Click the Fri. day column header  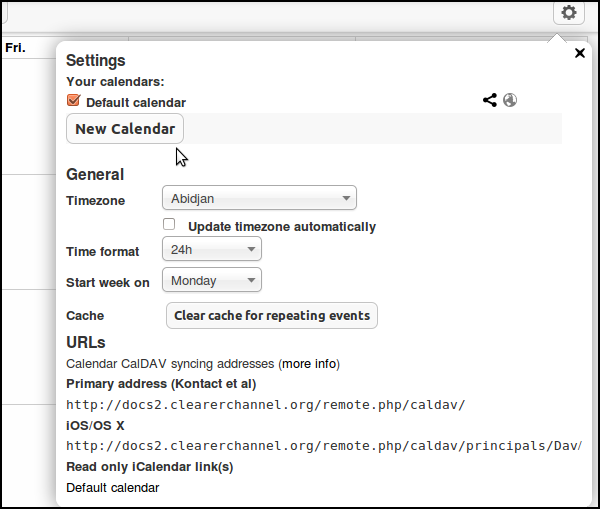click(15, 47)
